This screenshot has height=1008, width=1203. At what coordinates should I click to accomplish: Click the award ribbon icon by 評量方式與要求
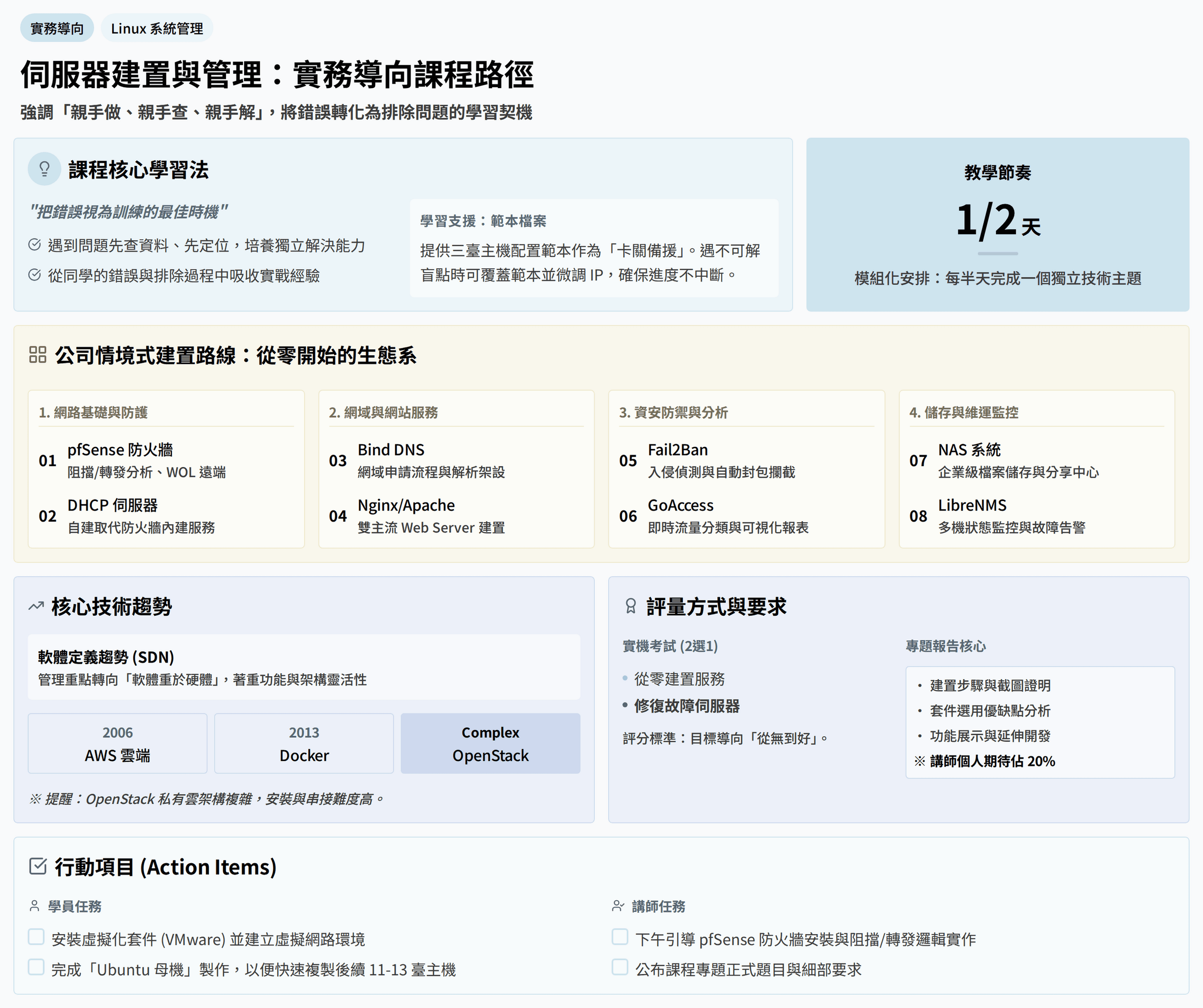(x=631, y=606)
